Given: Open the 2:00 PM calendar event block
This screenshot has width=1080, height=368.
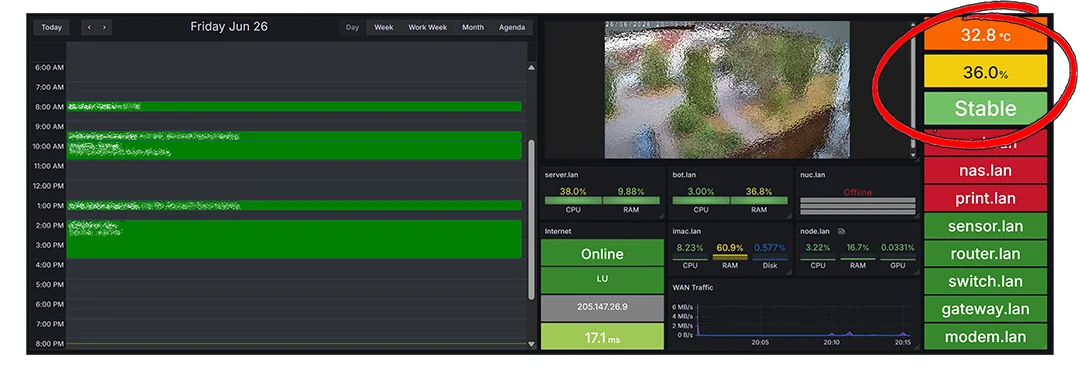Looking at the screenshot, I should coord(294,239).
